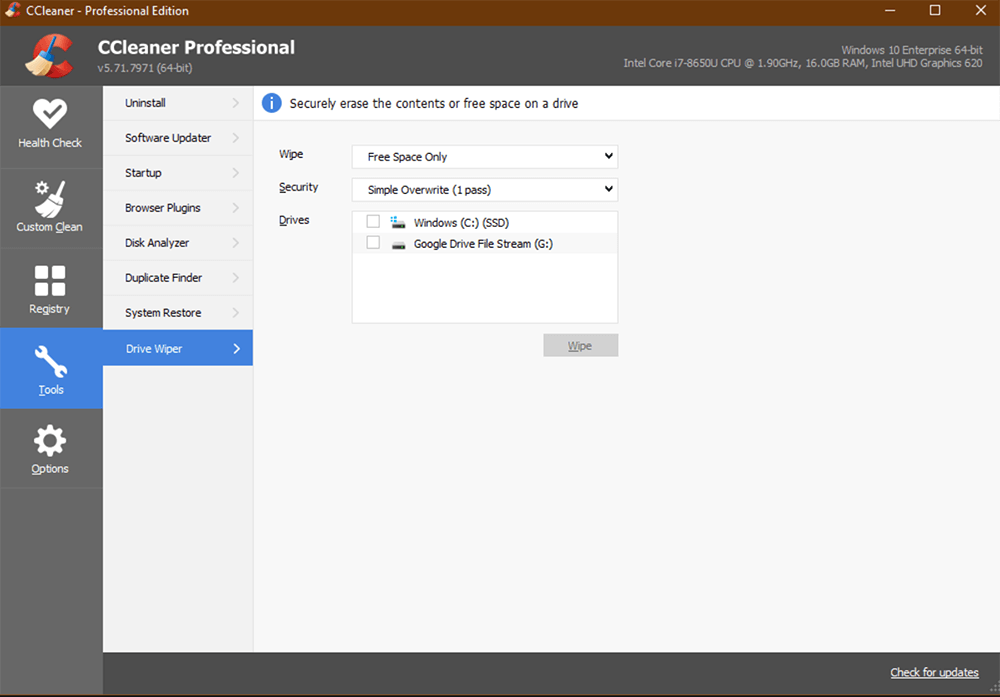Expand the Uninstall tool entry
Image resolution: width=1000 pixels, height=697 pixels.
[x=177, y=102]
